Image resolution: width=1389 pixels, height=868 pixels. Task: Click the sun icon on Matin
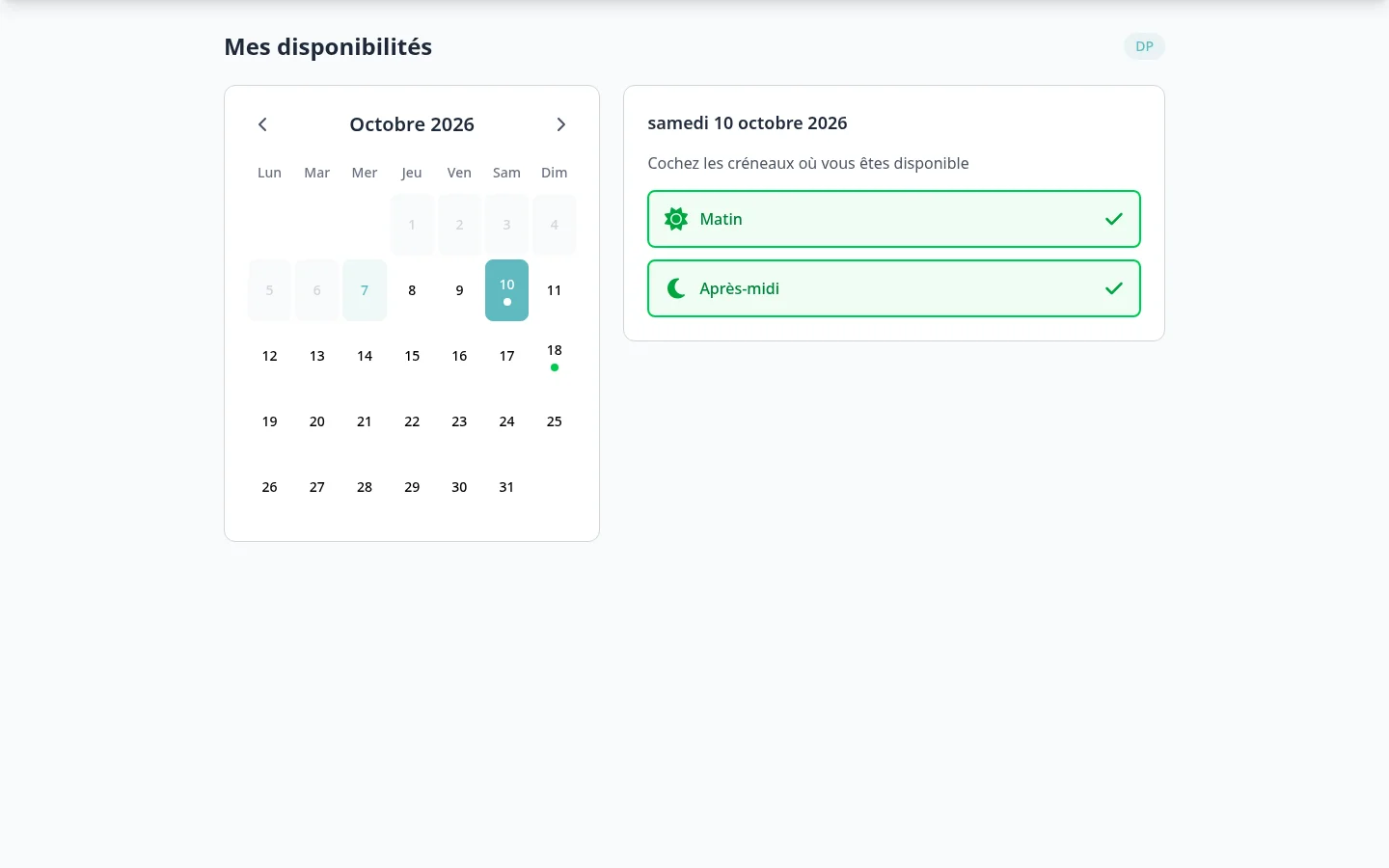[676, 219]
